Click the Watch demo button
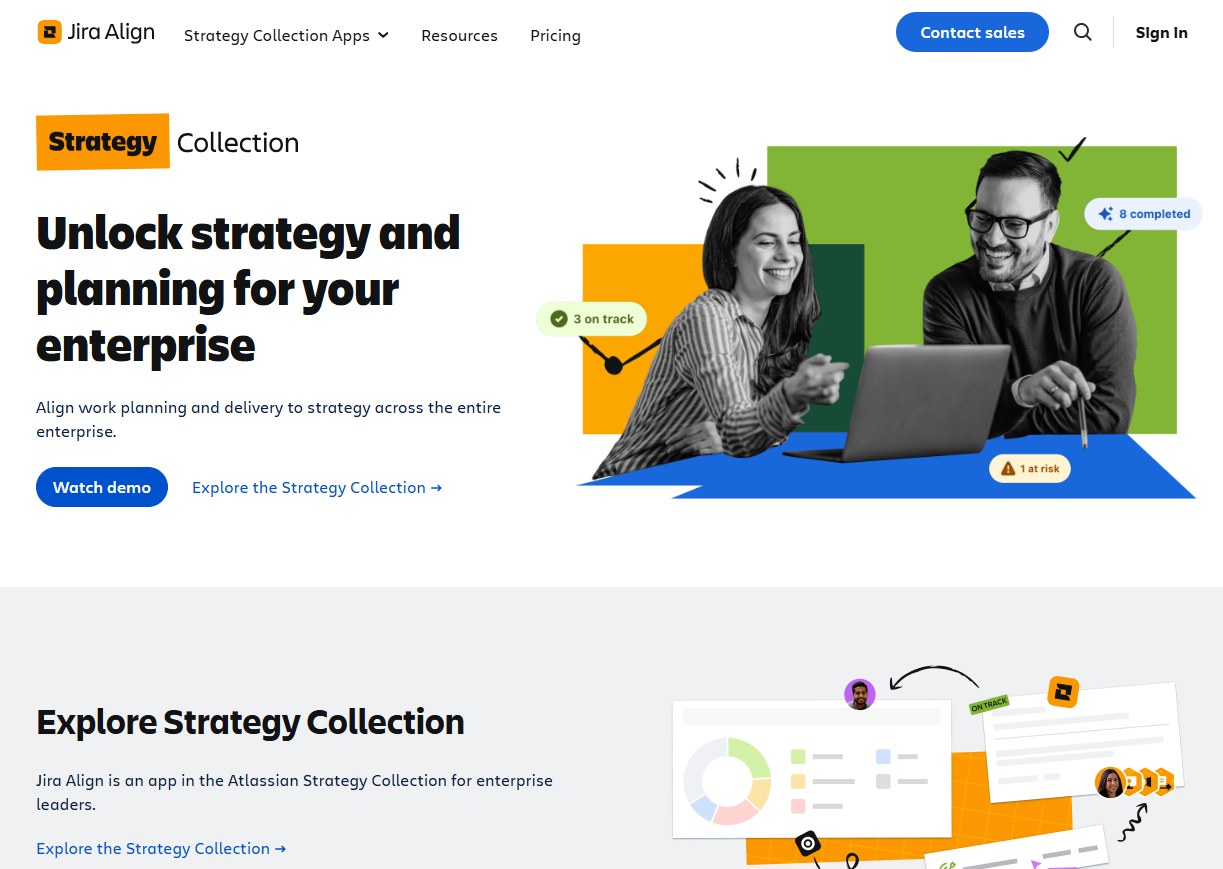Screen dimensions: 1223x869 (102, 487)
